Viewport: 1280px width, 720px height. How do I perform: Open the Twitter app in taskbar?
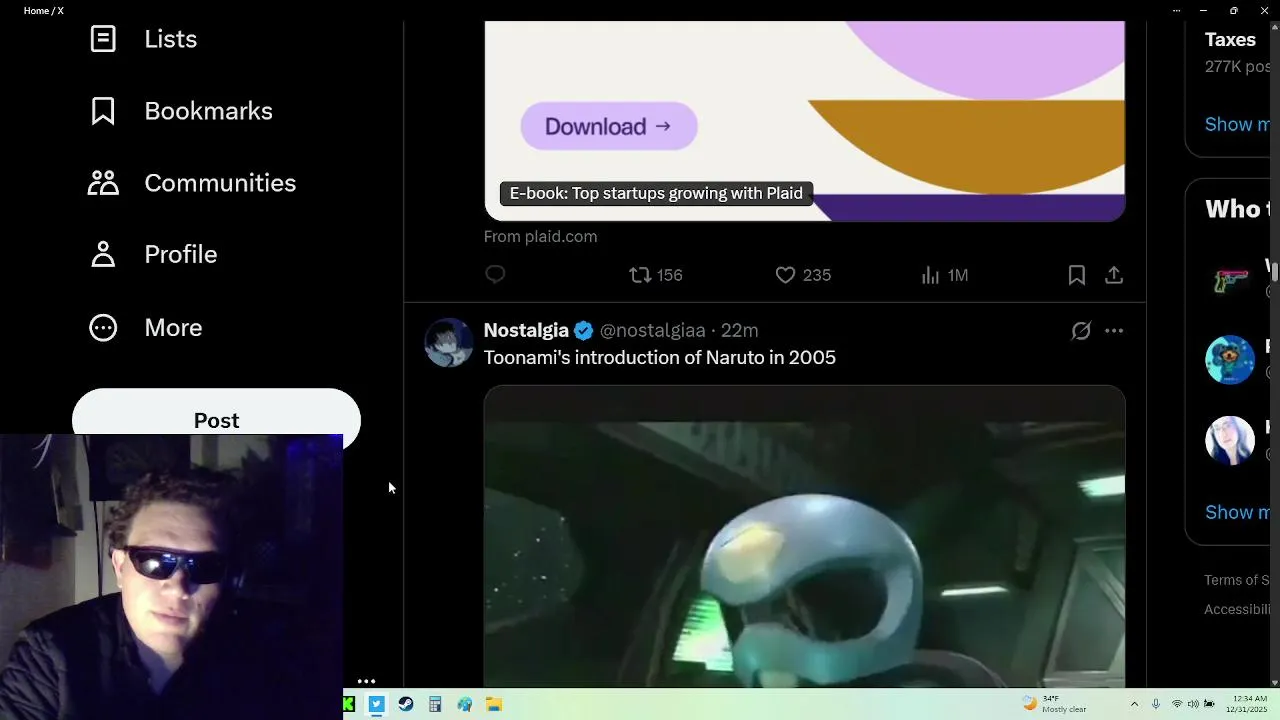[x=376, y=705]
